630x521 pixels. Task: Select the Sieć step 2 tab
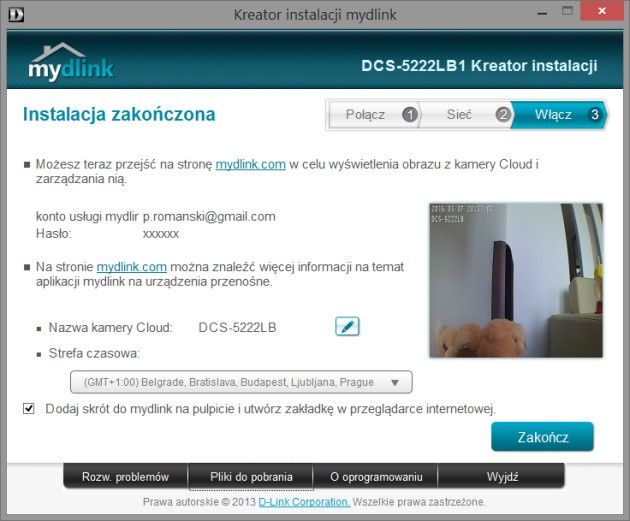[466, 114]
